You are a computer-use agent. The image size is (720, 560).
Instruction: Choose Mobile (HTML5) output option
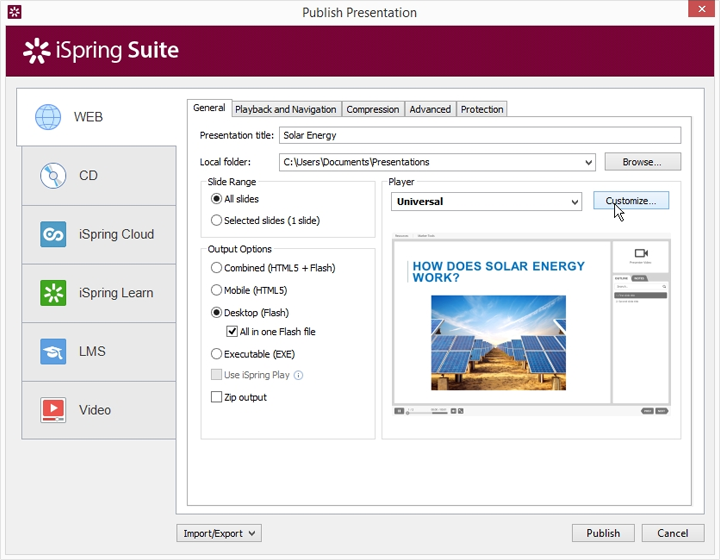pyautogui.click(x=216, y=290)
